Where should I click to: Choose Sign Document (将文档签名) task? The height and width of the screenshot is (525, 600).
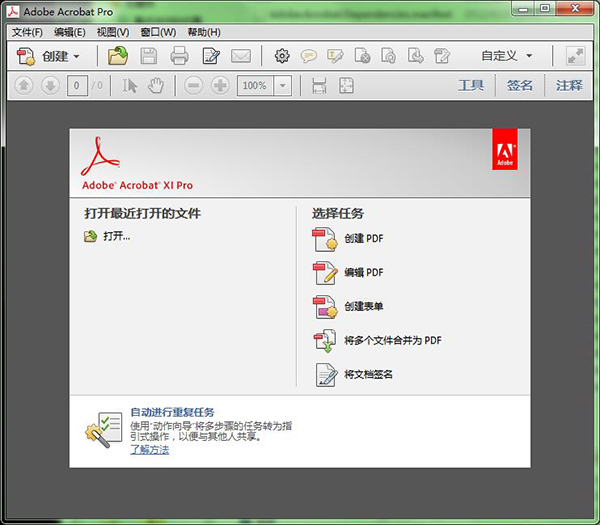(x=368, y=374)
